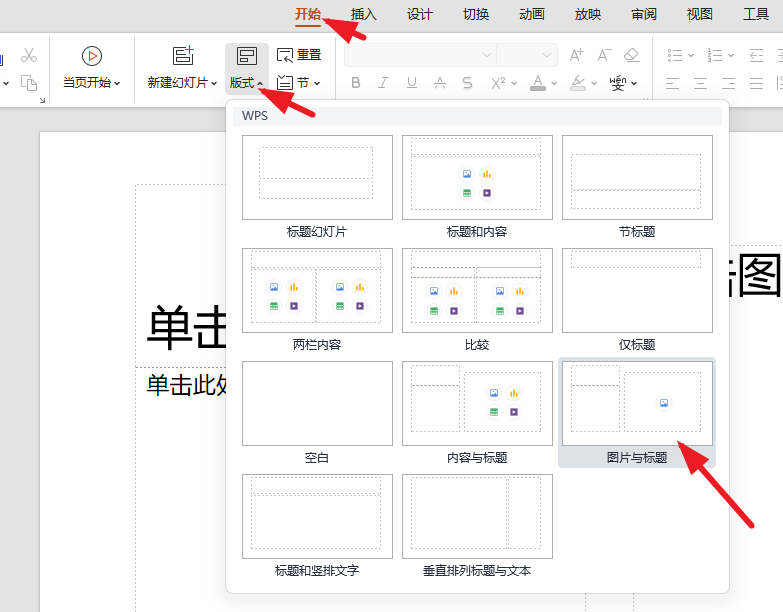Click the 重置 reset button

tap(299, 55)
